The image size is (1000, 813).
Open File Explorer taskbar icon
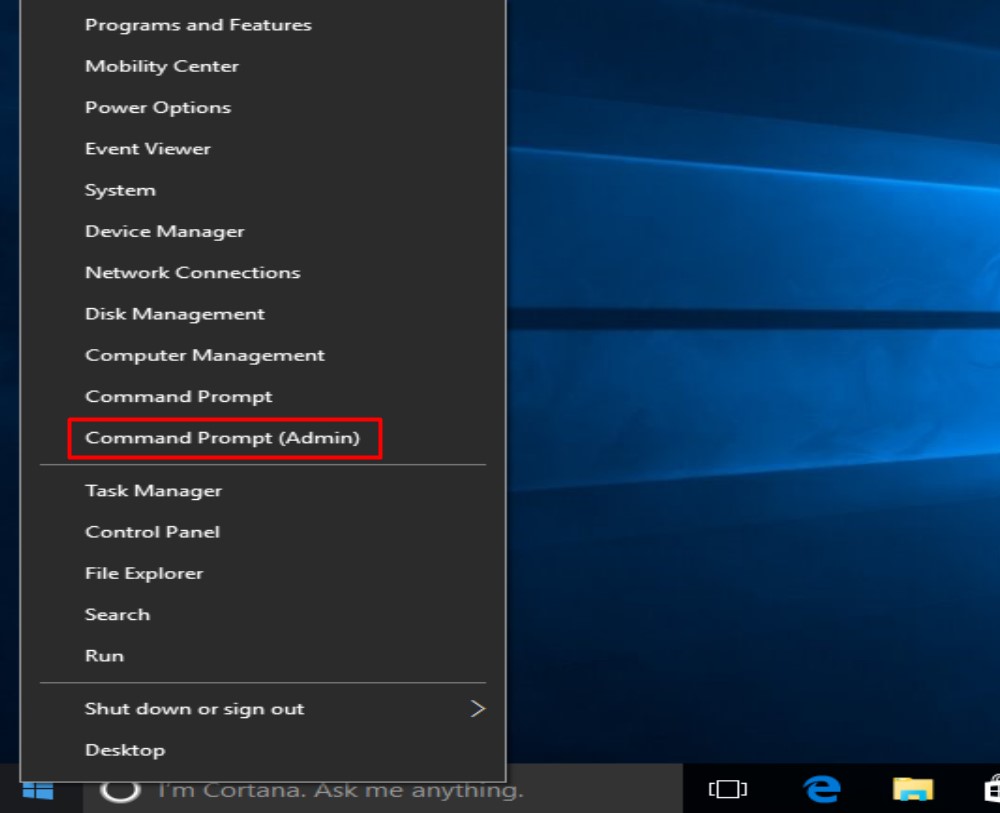912,790
